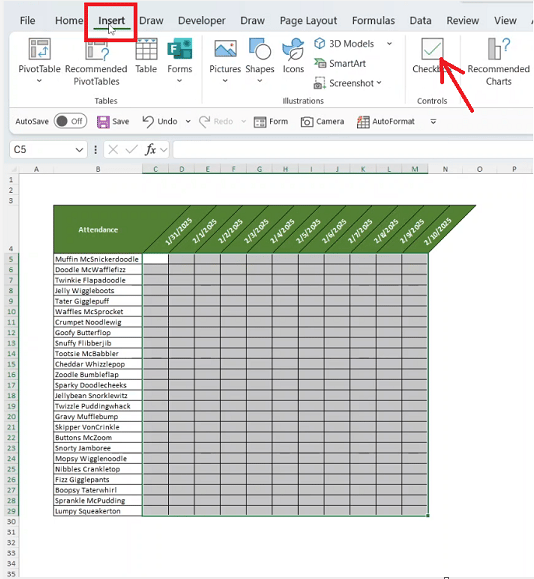Open the Data tab

click(420, 21)
